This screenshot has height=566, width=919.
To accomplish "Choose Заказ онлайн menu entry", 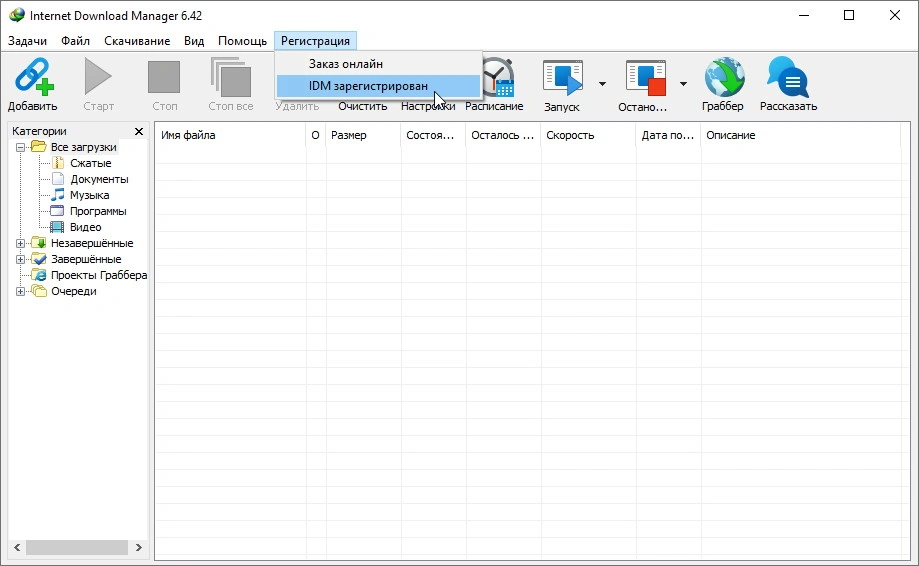I will coord(379,64).
